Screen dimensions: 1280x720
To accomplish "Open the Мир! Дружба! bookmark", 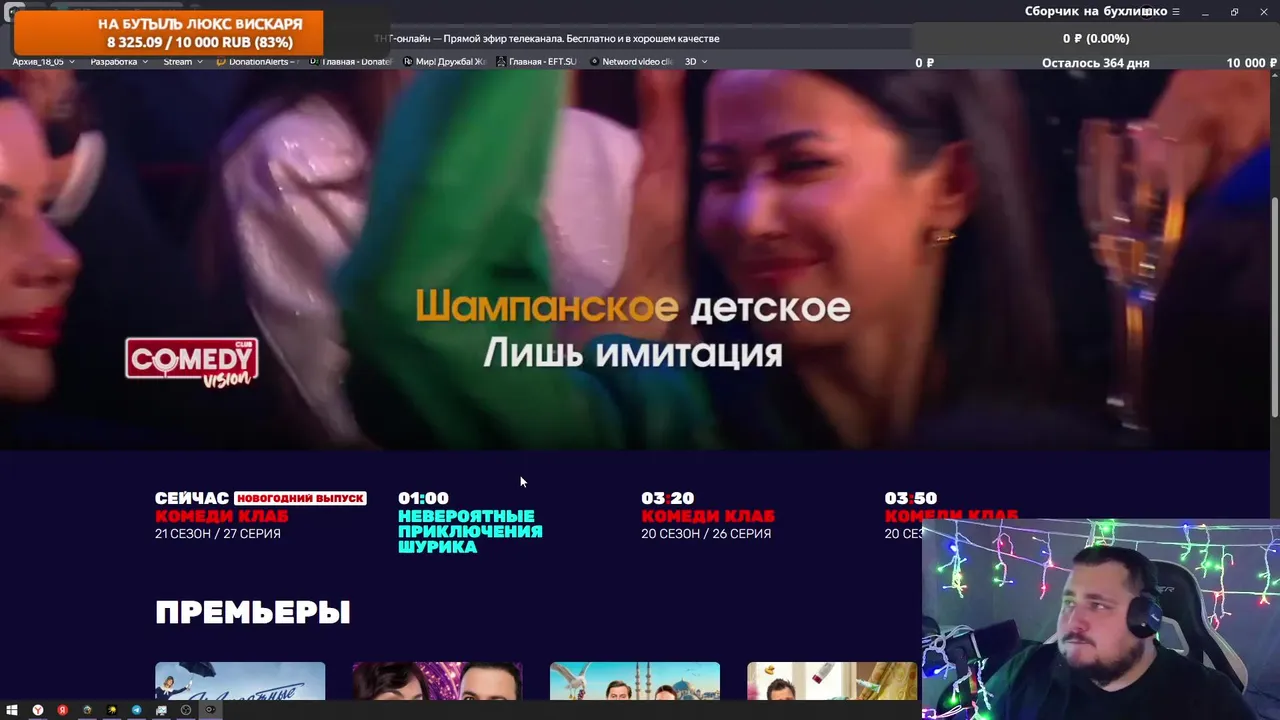I will (444, 62).
